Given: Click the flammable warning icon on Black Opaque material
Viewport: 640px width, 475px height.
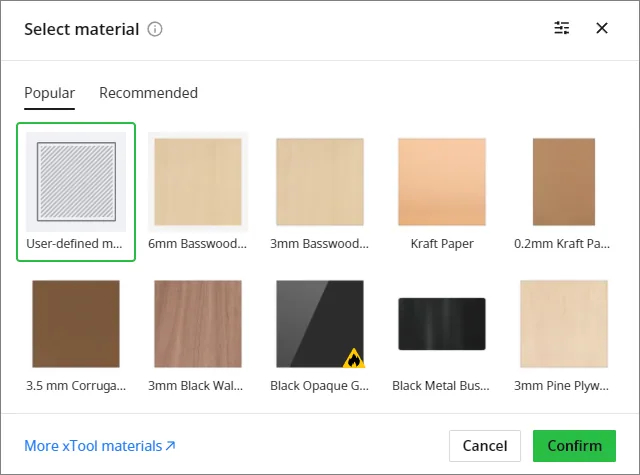Looking at the screenshot, I should pyautogui.click(x=353, y=358).
